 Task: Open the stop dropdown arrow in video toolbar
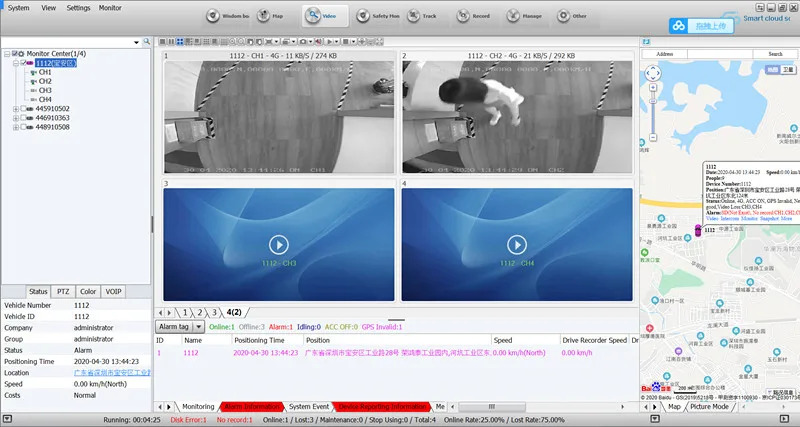point(354,41)
